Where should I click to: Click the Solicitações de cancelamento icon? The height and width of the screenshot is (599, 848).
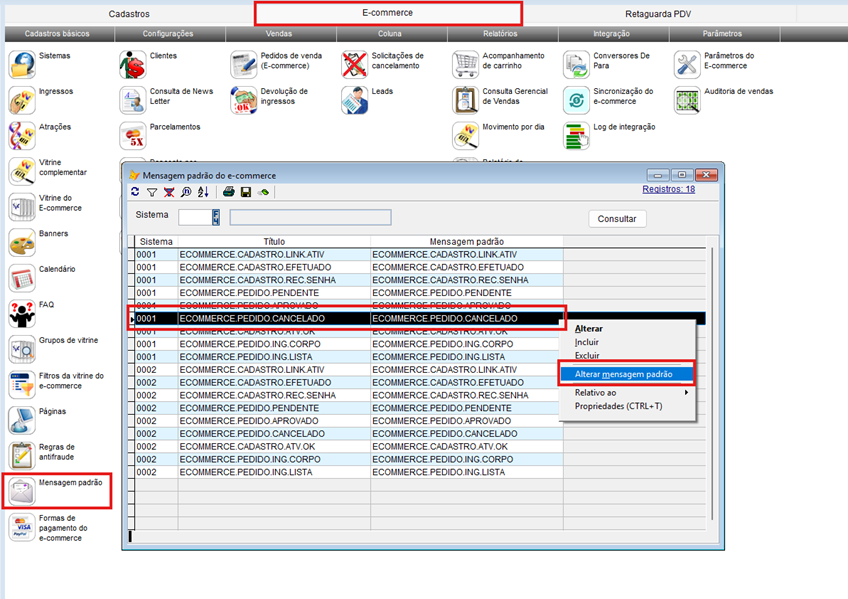(355, 65)
